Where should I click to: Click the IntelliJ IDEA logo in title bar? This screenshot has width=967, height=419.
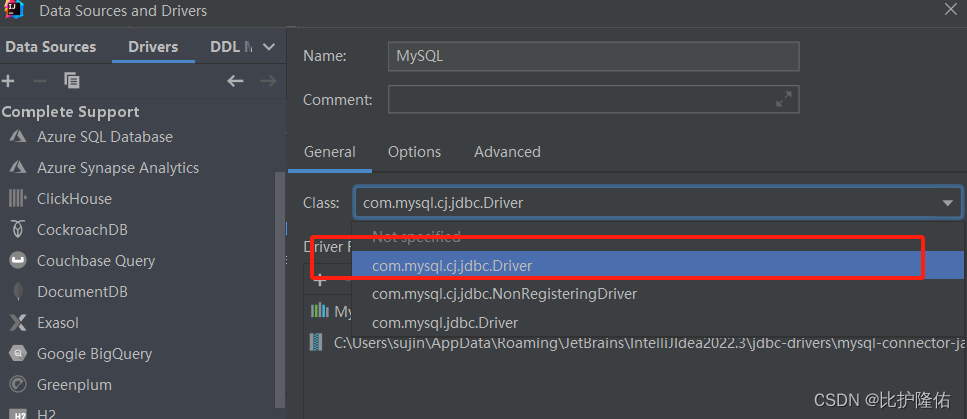[x=14, y=10]
